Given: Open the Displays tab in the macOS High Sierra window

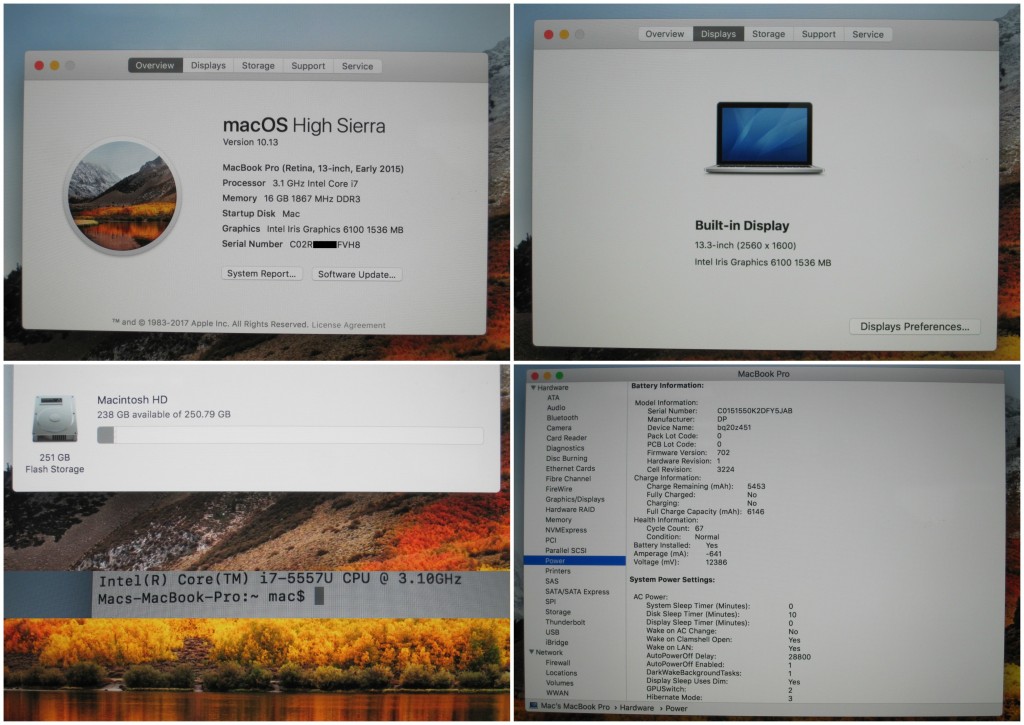Looking at the screenshot, I should (x=208, y=65).
